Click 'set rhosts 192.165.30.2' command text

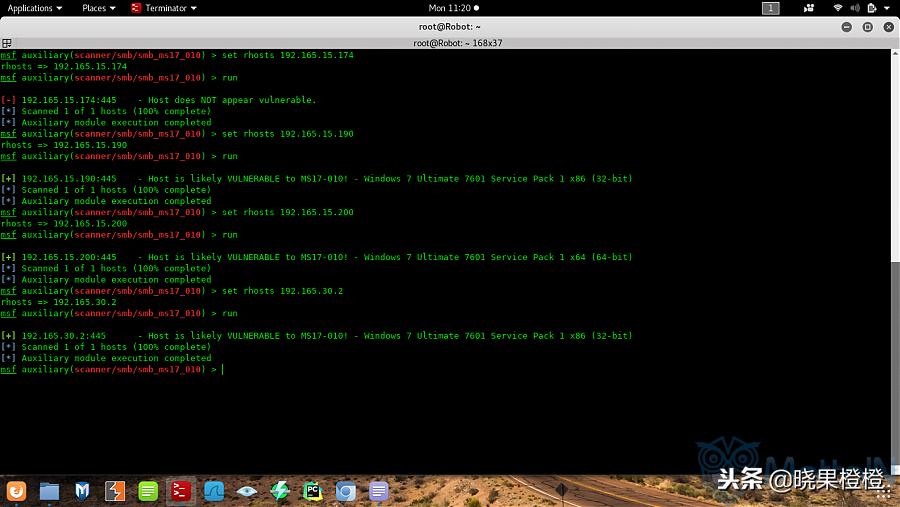pos(282,291)
